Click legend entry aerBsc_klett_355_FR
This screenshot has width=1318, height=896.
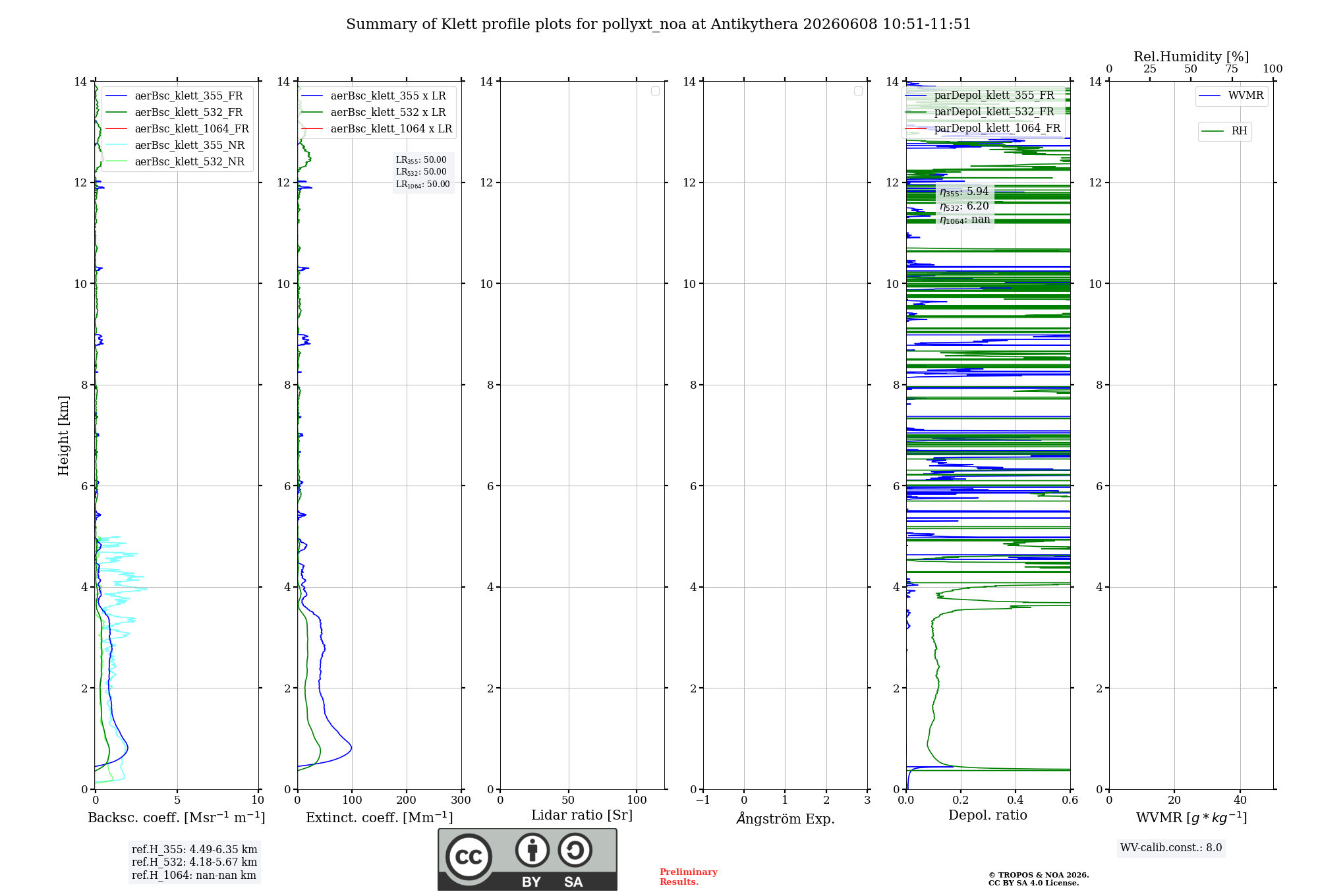point(177,96)
